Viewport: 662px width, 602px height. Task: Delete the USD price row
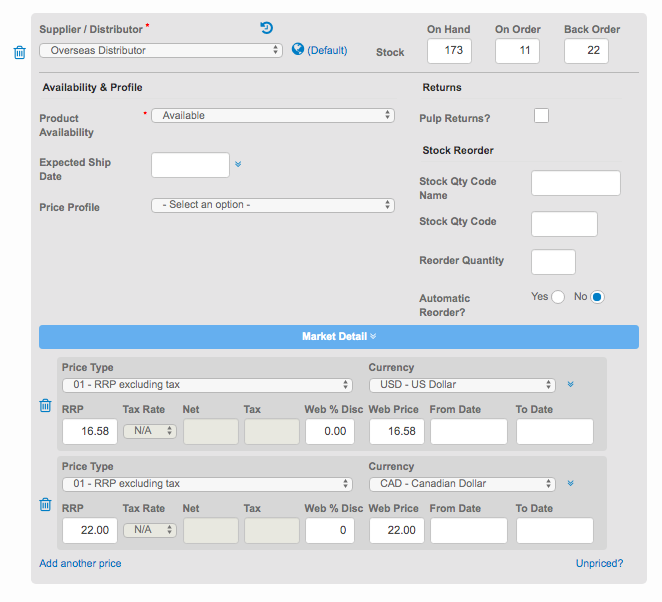[45, 405]
